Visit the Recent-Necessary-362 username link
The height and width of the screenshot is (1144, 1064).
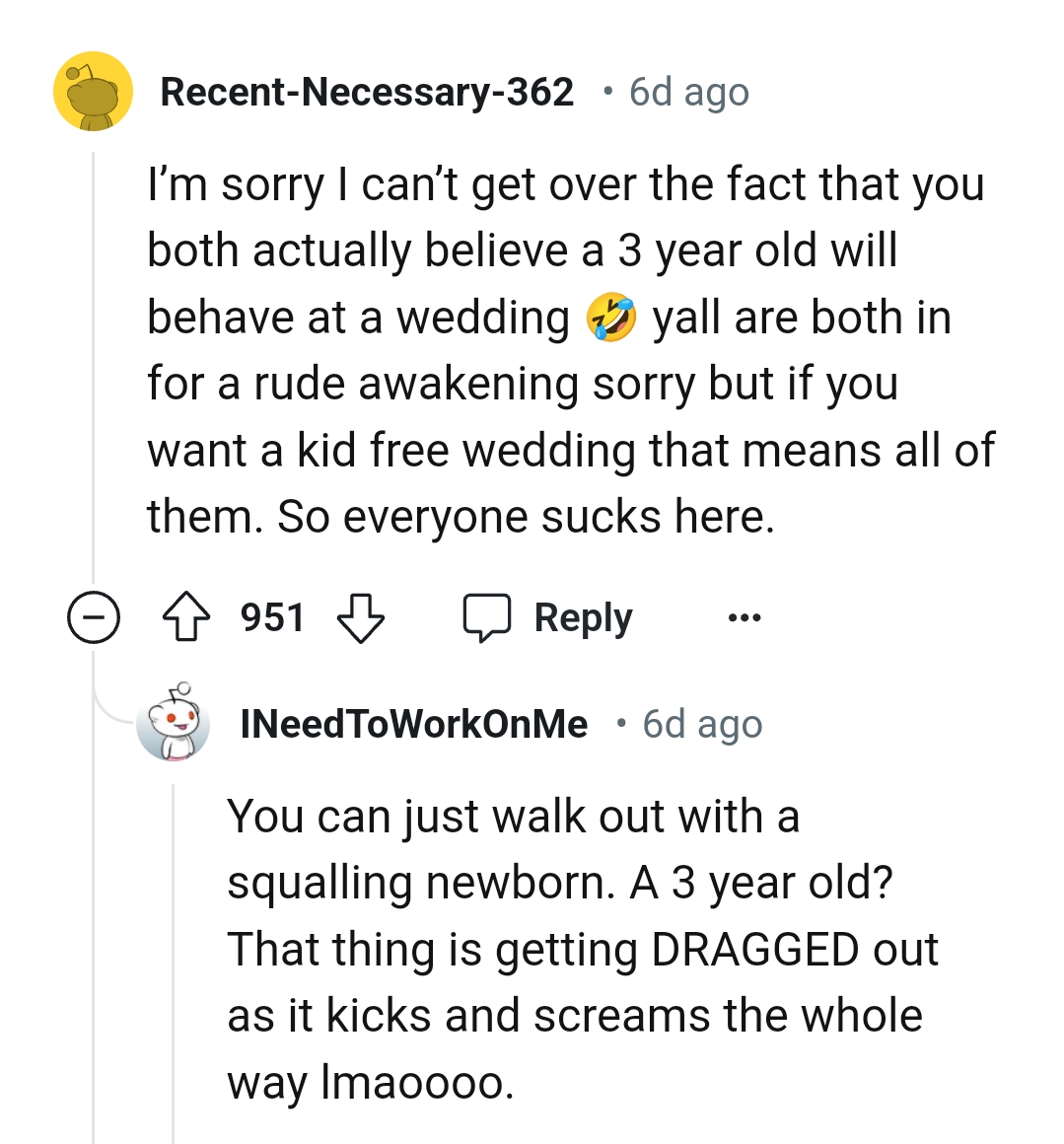click(367, 93)
